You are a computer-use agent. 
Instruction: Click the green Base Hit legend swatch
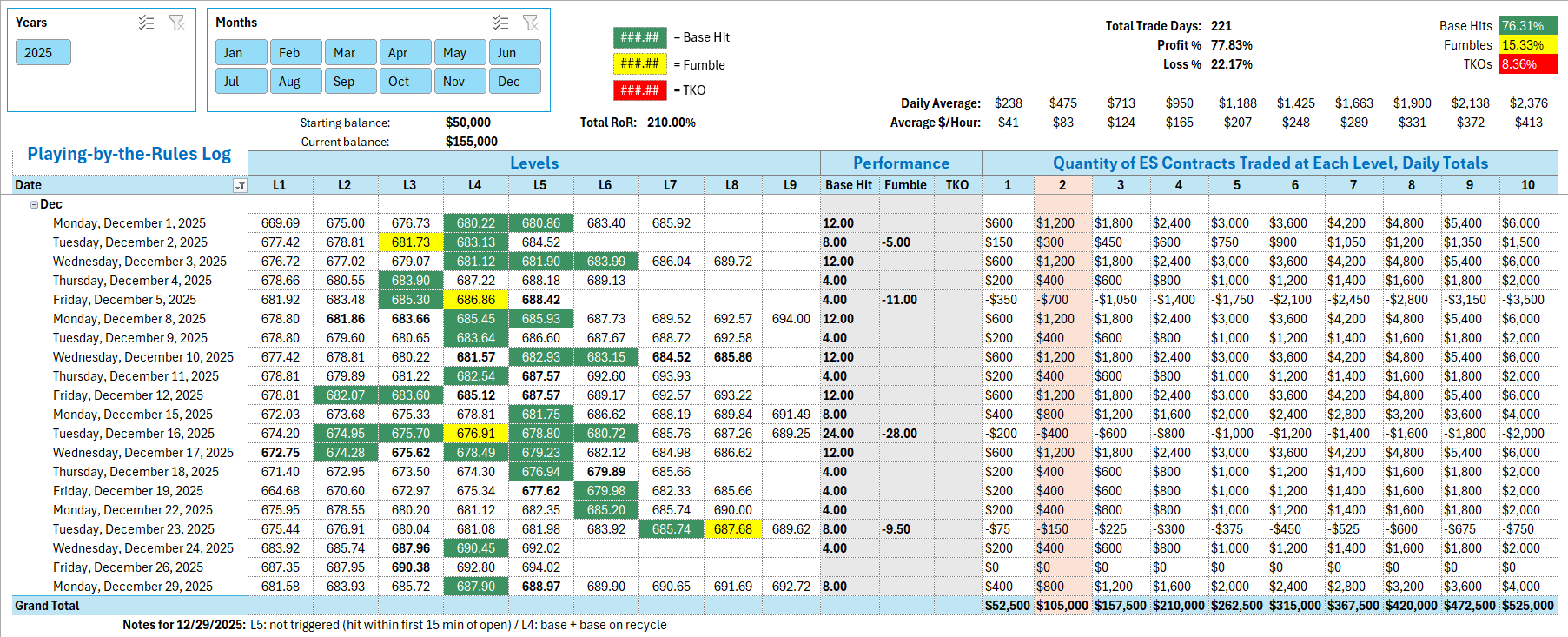coord(640,37)
